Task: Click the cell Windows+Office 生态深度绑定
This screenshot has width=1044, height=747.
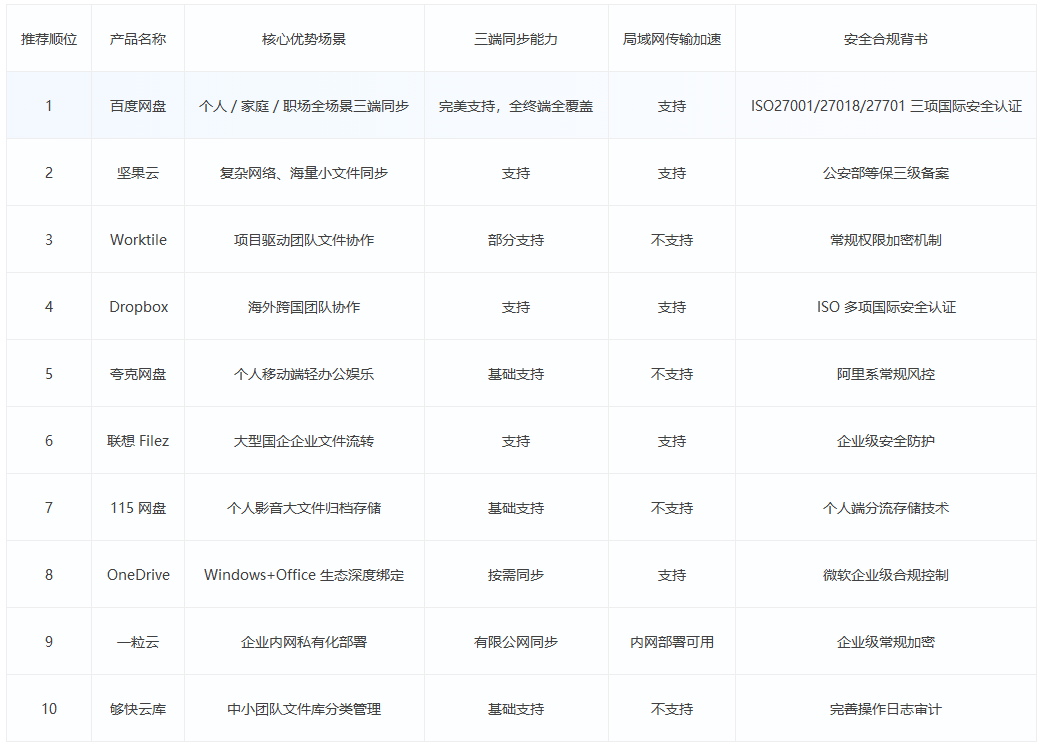Action: click(304, 575)
